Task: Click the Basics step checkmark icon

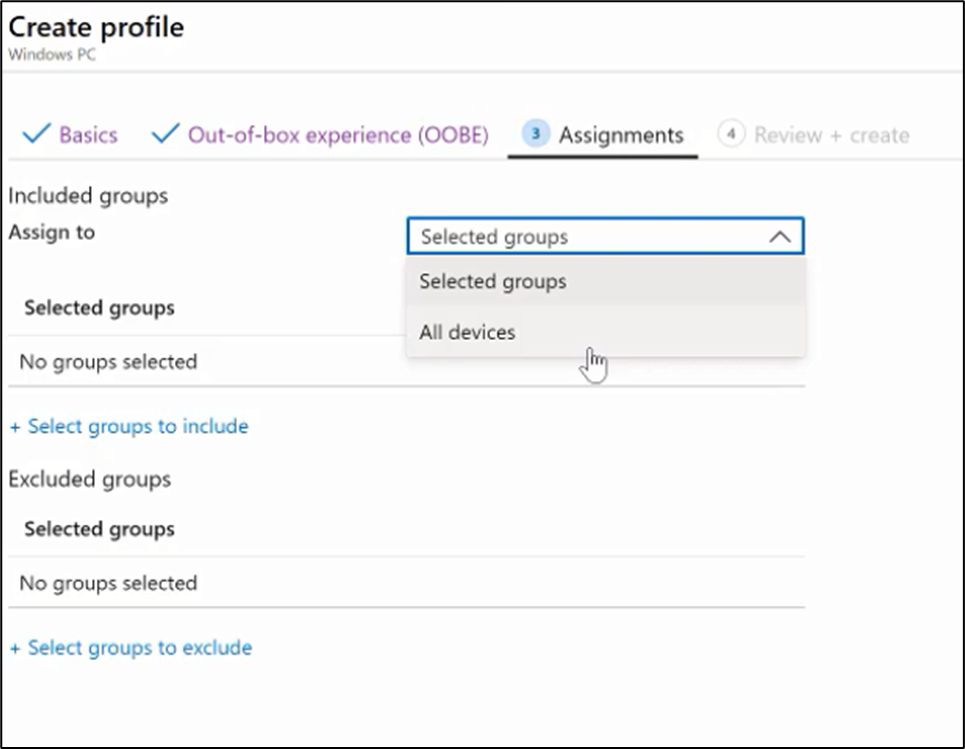Action: click(x=36, y=134)
